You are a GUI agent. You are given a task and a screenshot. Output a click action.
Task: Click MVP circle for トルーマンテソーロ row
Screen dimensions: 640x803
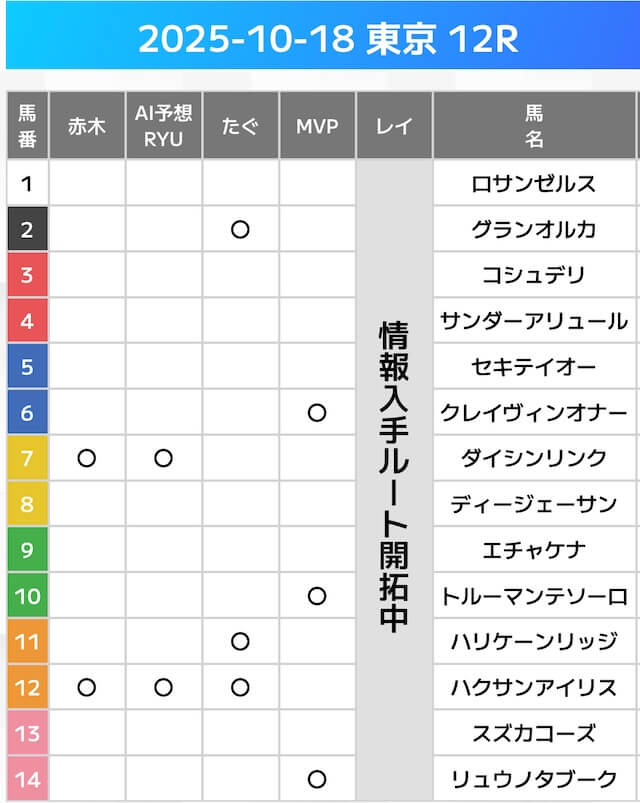pos(317,596)
